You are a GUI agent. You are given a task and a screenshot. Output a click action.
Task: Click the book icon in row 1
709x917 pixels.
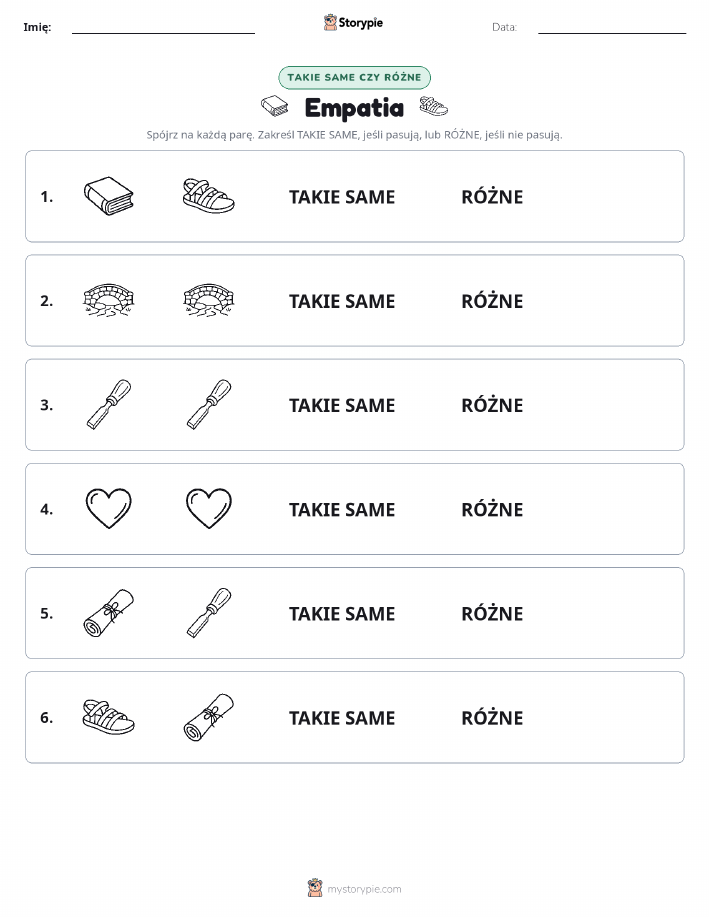109,196
